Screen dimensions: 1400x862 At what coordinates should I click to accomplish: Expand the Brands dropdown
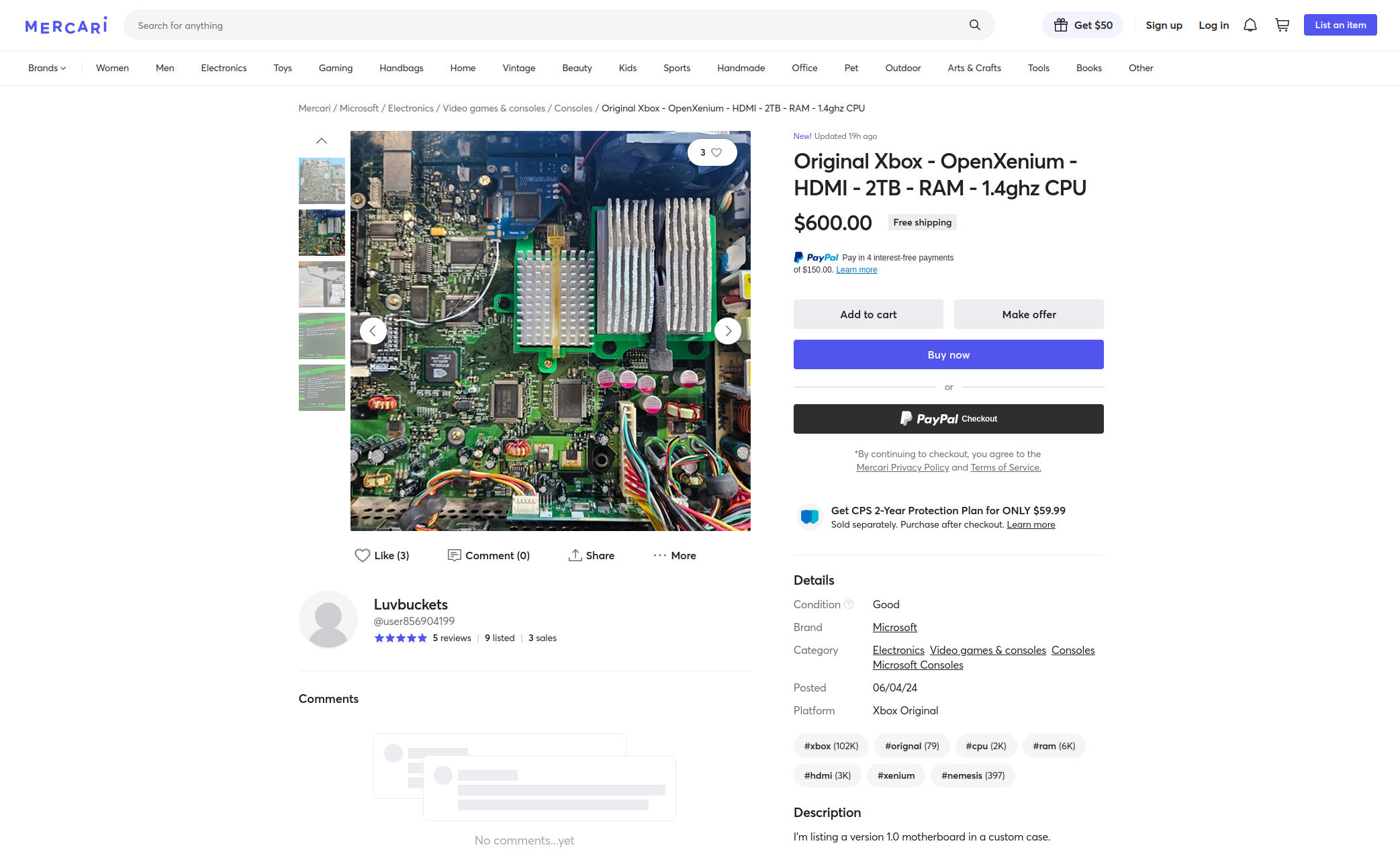[47, 68]
